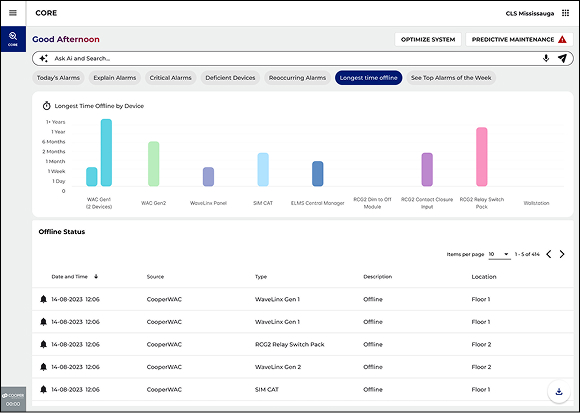
Task: Select the Critical Alarms chip
Action: pyautogui.click(x=171, y=78)
